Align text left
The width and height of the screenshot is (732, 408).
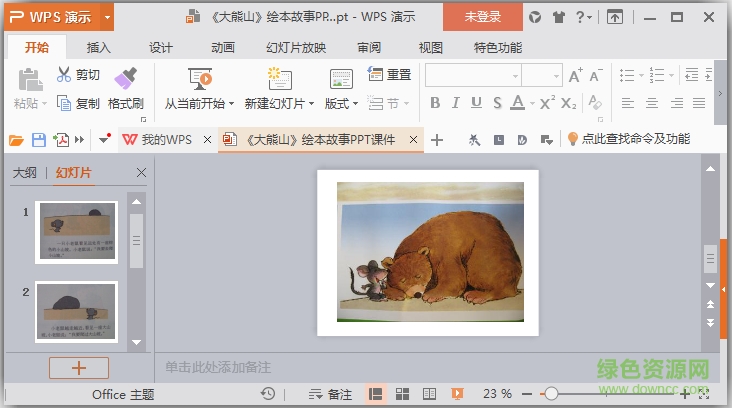[x=628, y=103]
